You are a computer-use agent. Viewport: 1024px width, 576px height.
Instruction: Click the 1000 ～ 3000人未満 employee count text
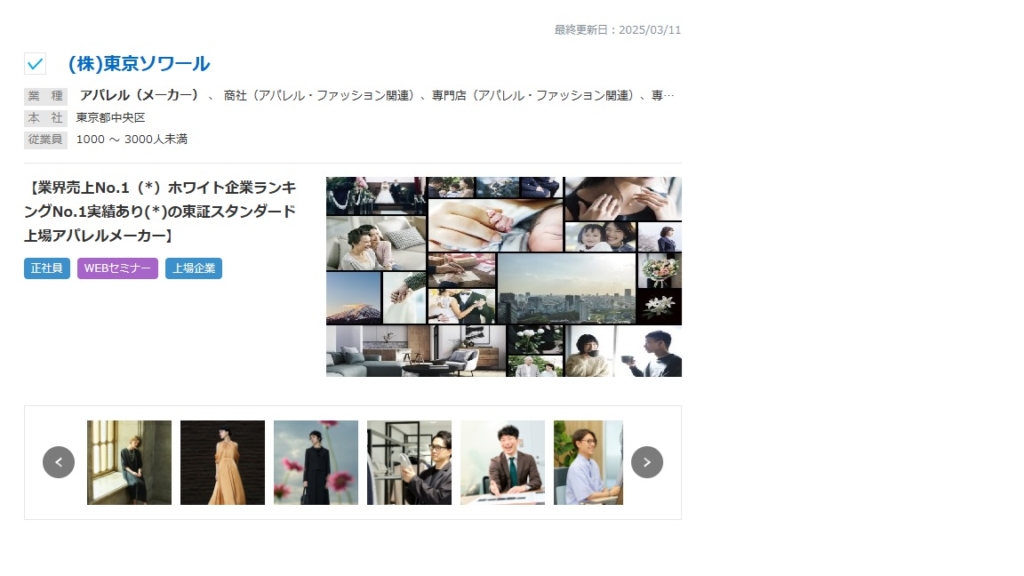[x=132, y=139]
